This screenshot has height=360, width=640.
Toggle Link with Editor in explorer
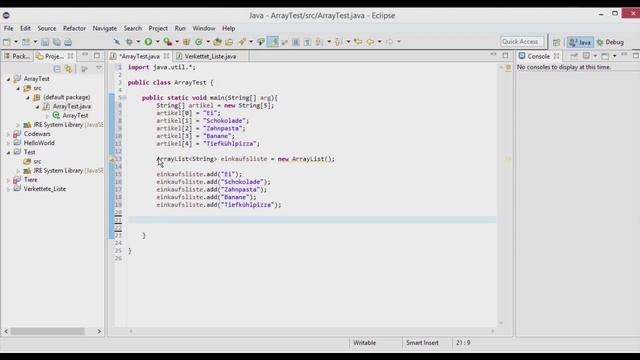tap(68, 69)
